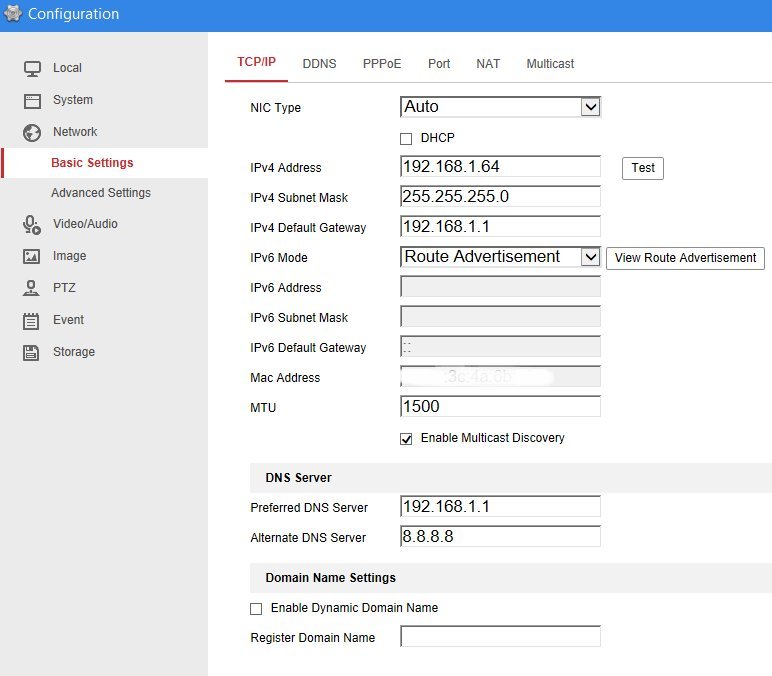
Task: Open Advanced Settings in the sidebar
Action: coord(101,193)
